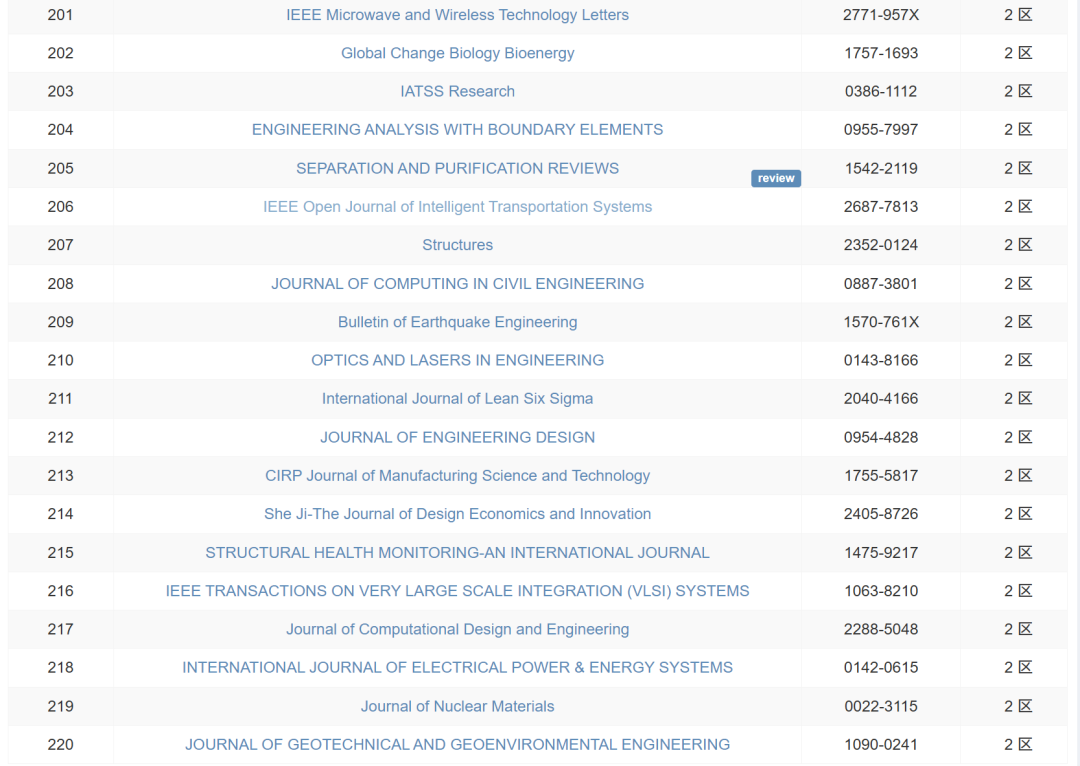Screen dimensions: 1080x766
Task: Open OPTICS AND LASERS IN ENGINEERING link
Action: [457, 360]
